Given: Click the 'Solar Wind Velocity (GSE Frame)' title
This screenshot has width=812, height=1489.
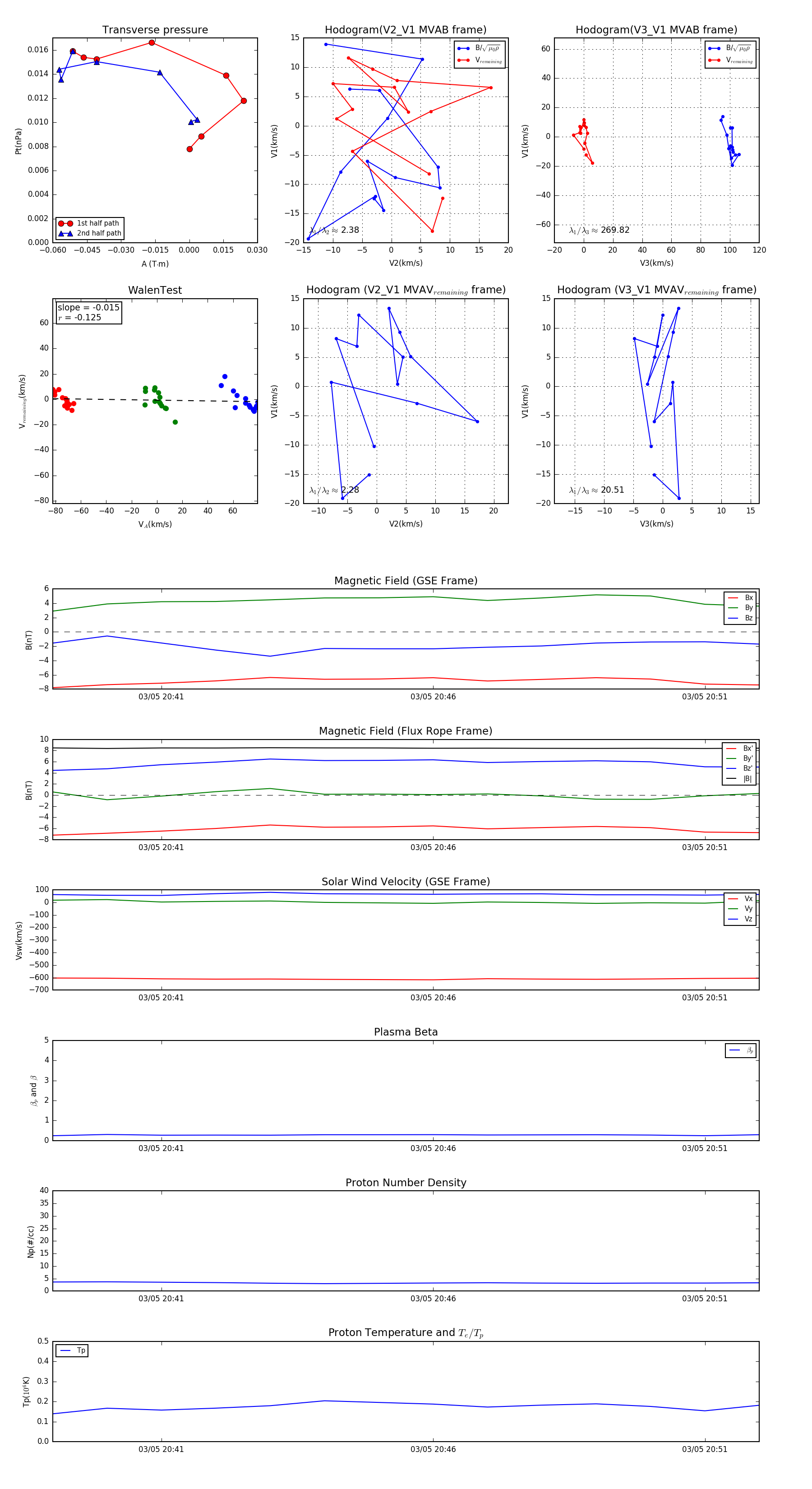Looking at the screenshot, I should tap(406, 882).
